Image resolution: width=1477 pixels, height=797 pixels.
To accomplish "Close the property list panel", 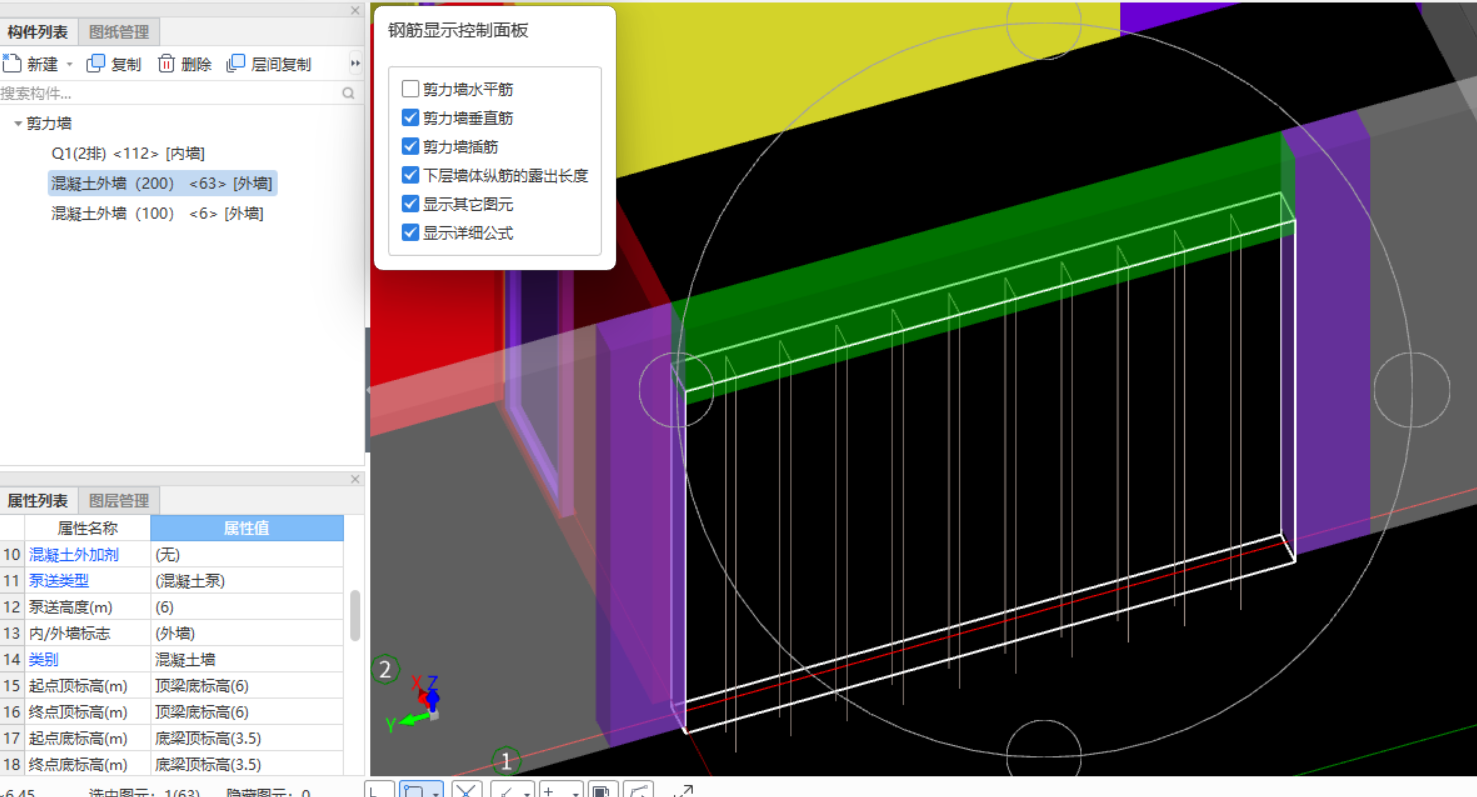I will tap(355, 479).
